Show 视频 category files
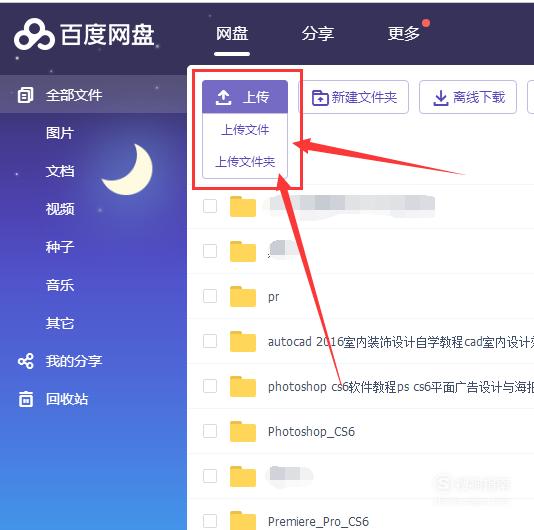 (60, 209)
